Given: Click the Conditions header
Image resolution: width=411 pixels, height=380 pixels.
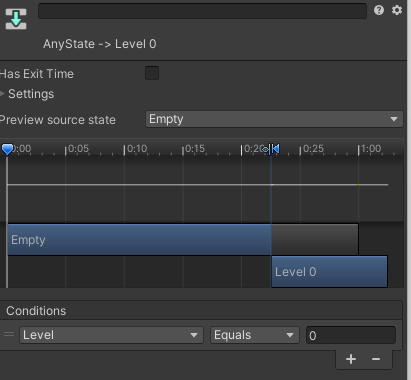Looking at the screenshot, I should click(36, 311).
